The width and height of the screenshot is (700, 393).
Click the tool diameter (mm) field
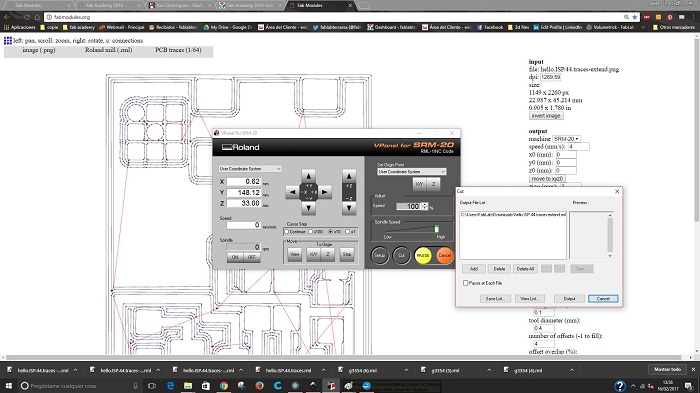(544, 328)
